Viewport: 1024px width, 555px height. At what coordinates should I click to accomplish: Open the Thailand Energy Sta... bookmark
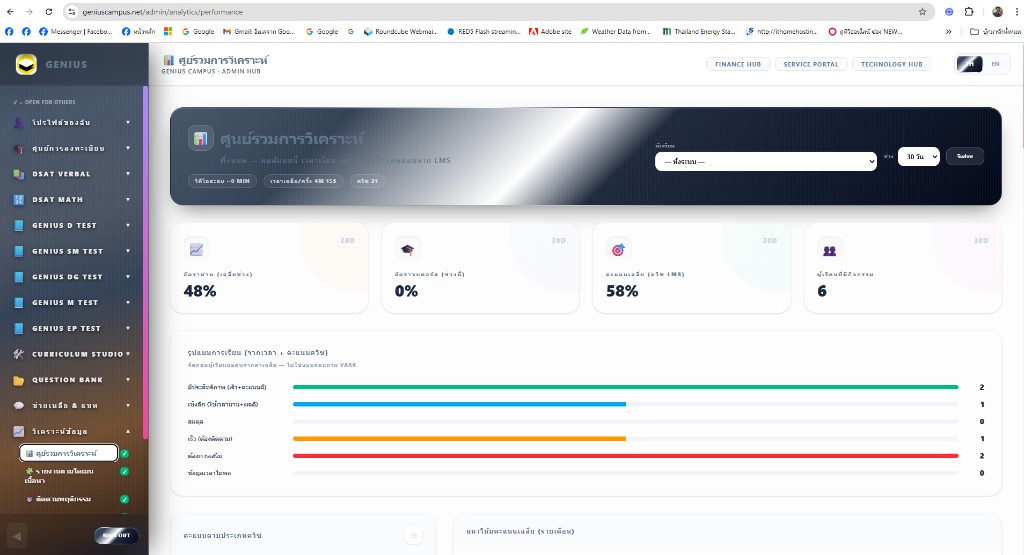point(699,31)
